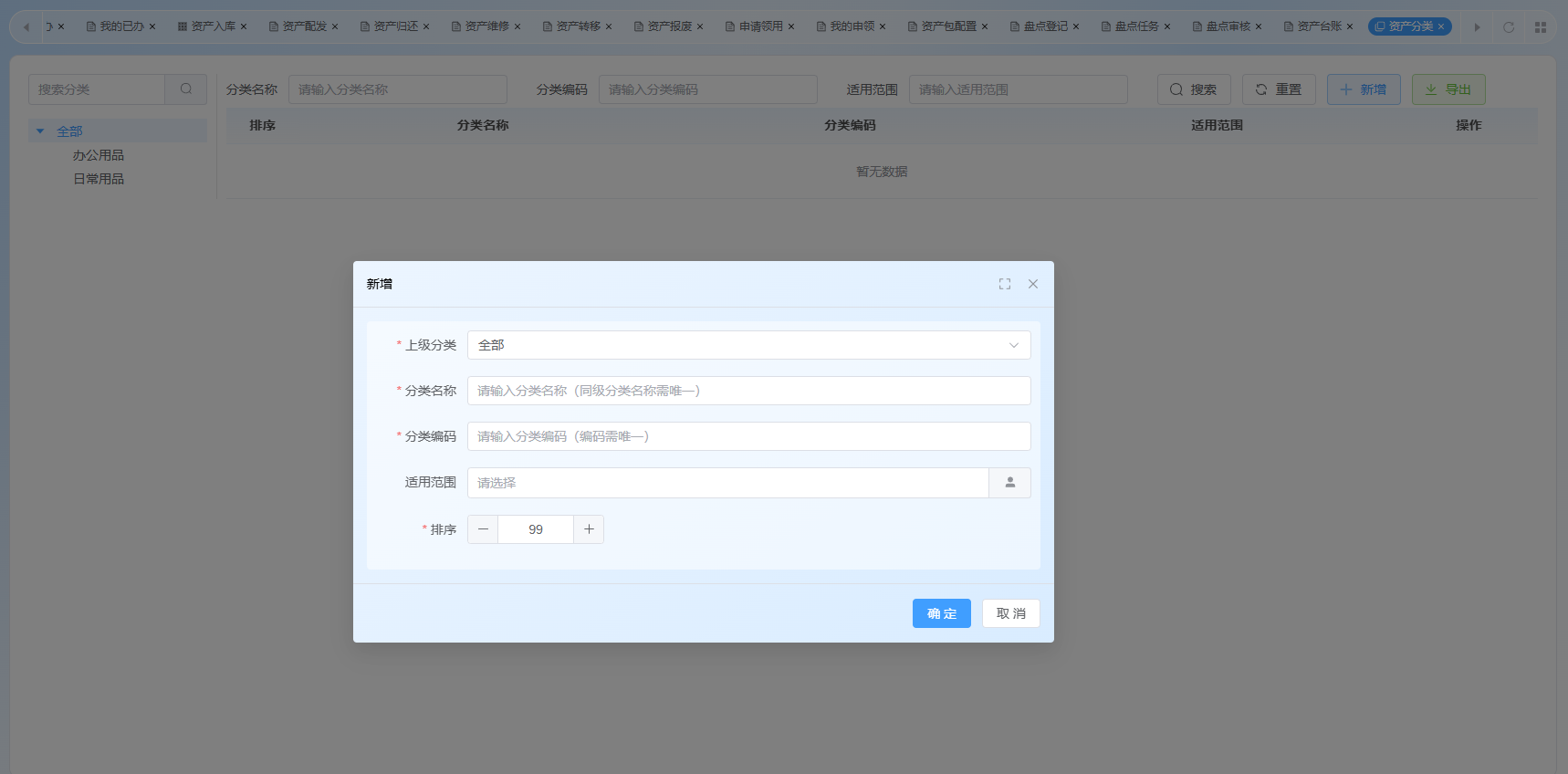Focus the dialog 分类名称 input field
1568x774 pixels.
(749, 391)
